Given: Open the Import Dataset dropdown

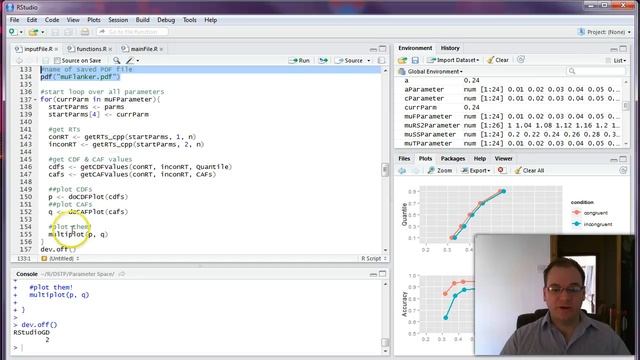Looking at the screenshot, I should (x=453, y=60).
